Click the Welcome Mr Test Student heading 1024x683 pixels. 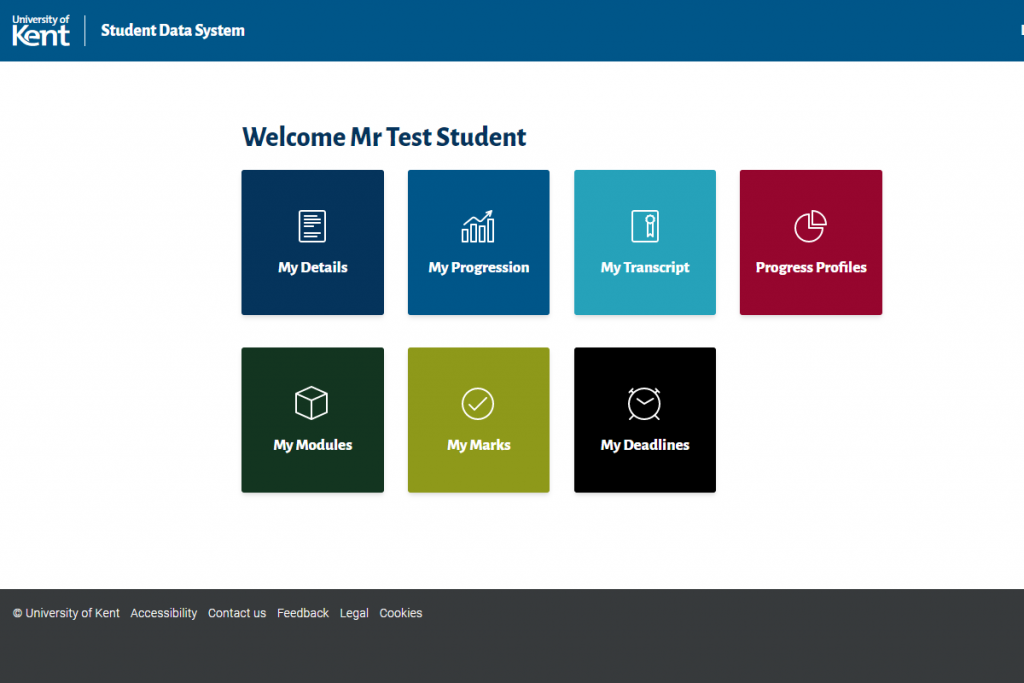click(384, 137)
